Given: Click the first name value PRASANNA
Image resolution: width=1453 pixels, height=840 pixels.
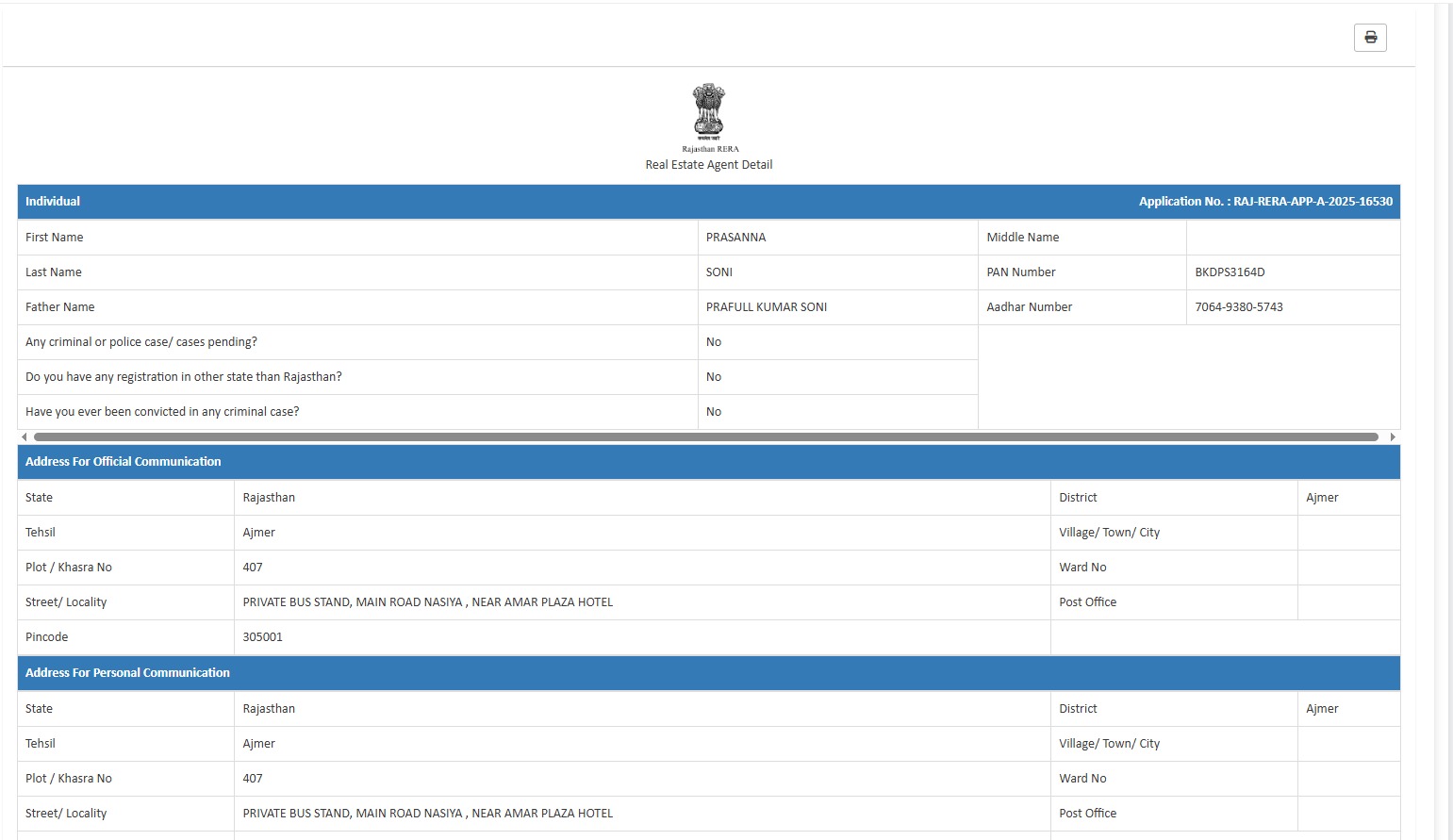Looking at the screenshot, I should coord(735,238).
